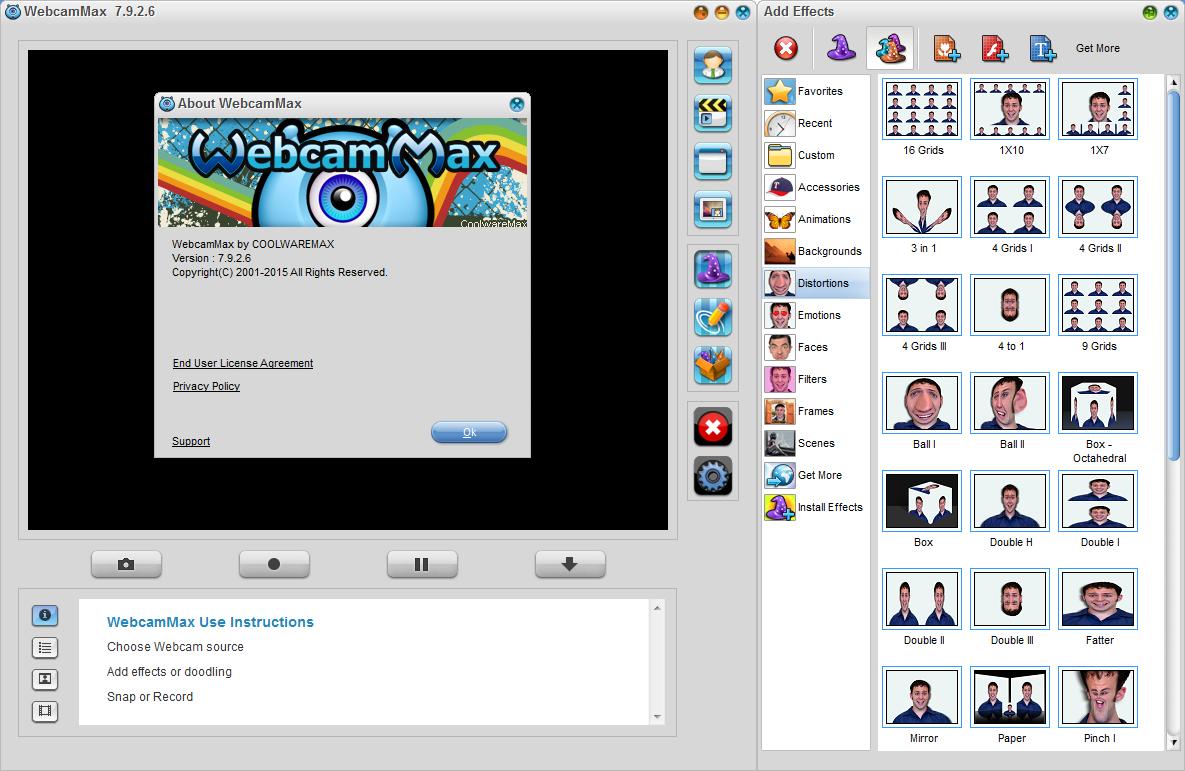This screenshot has width=1185, height=771.
Task: Open the list view icon beside instructions
Action: [45, 648]
